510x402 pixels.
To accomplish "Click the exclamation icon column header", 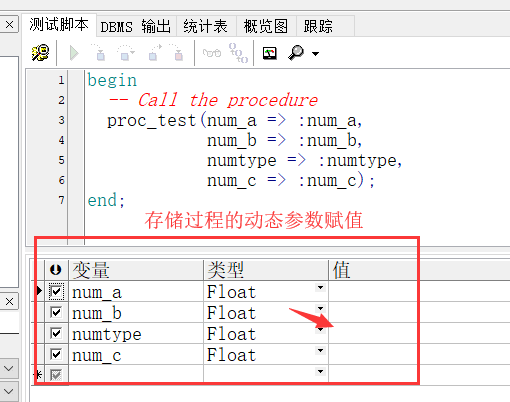I will point(56,269).
